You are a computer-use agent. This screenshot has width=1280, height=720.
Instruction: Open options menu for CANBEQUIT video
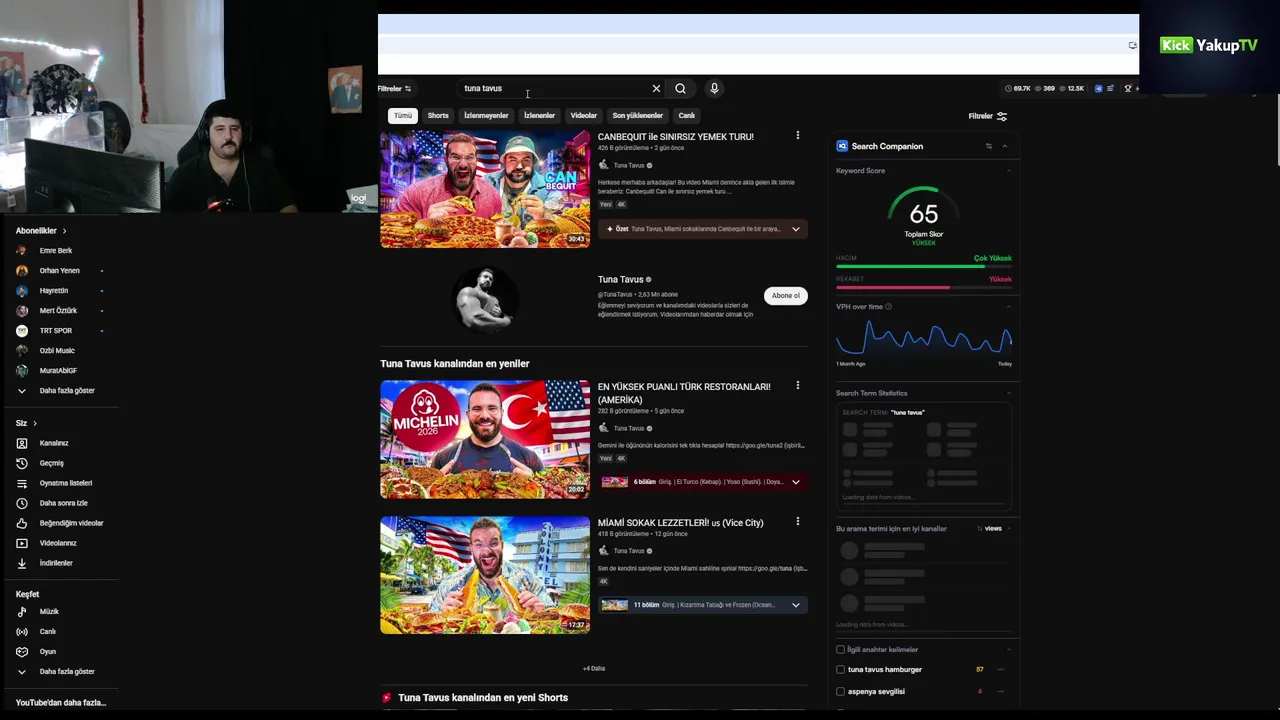pyautogui.click(x=797, y=135)
